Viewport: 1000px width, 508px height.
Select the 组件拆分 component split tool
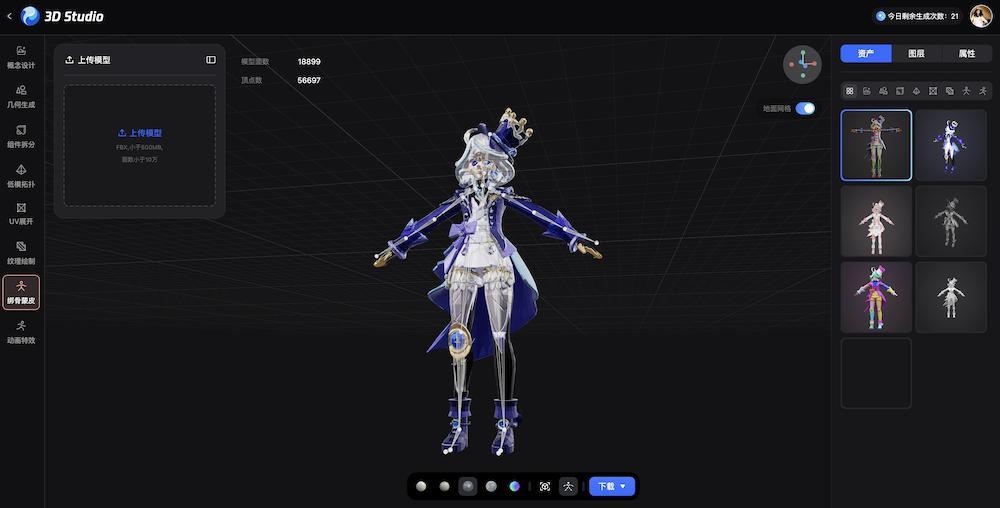(x=21, y=136)
